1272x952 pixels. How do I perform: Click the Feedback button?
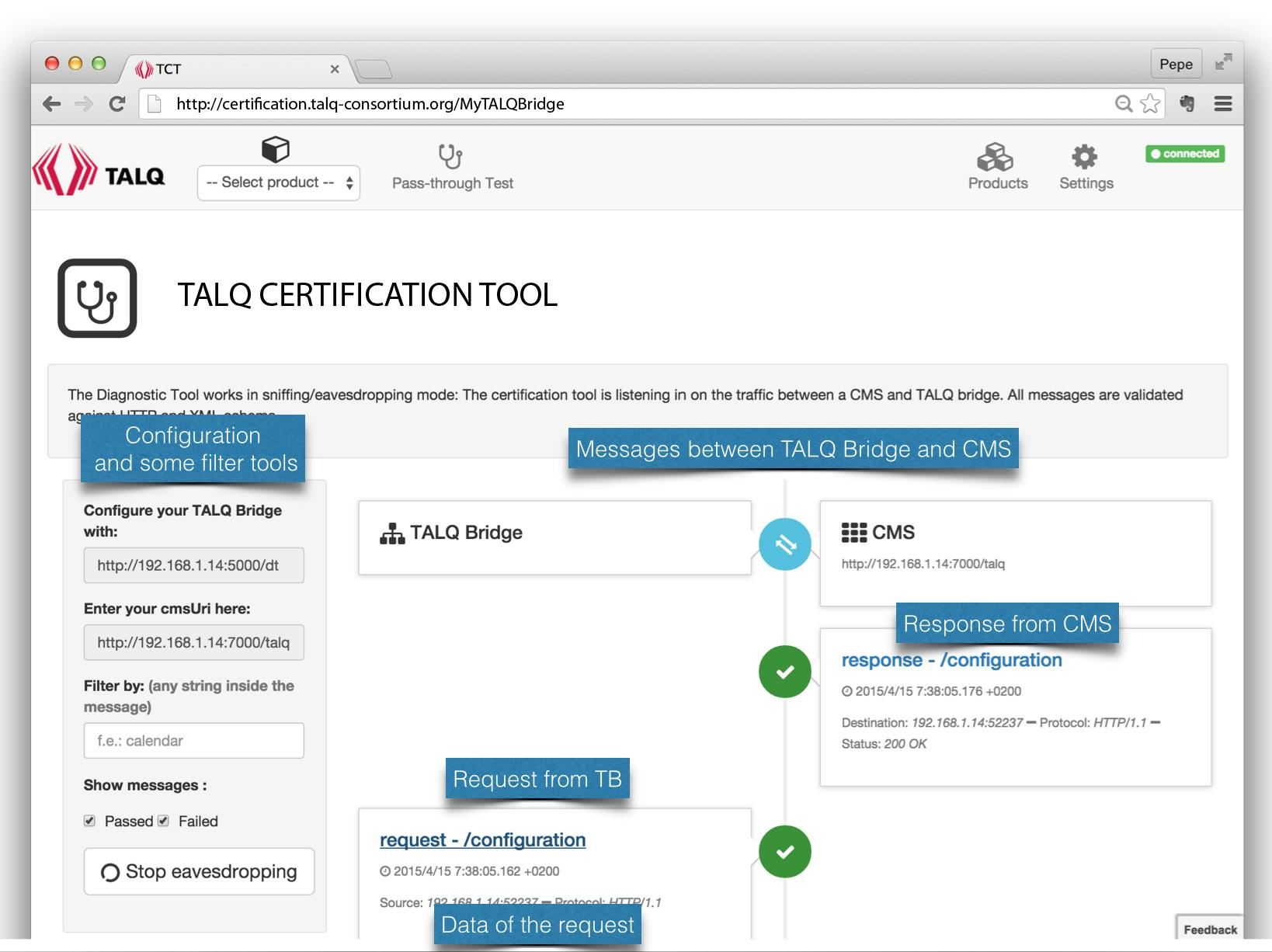point(1209,929)
